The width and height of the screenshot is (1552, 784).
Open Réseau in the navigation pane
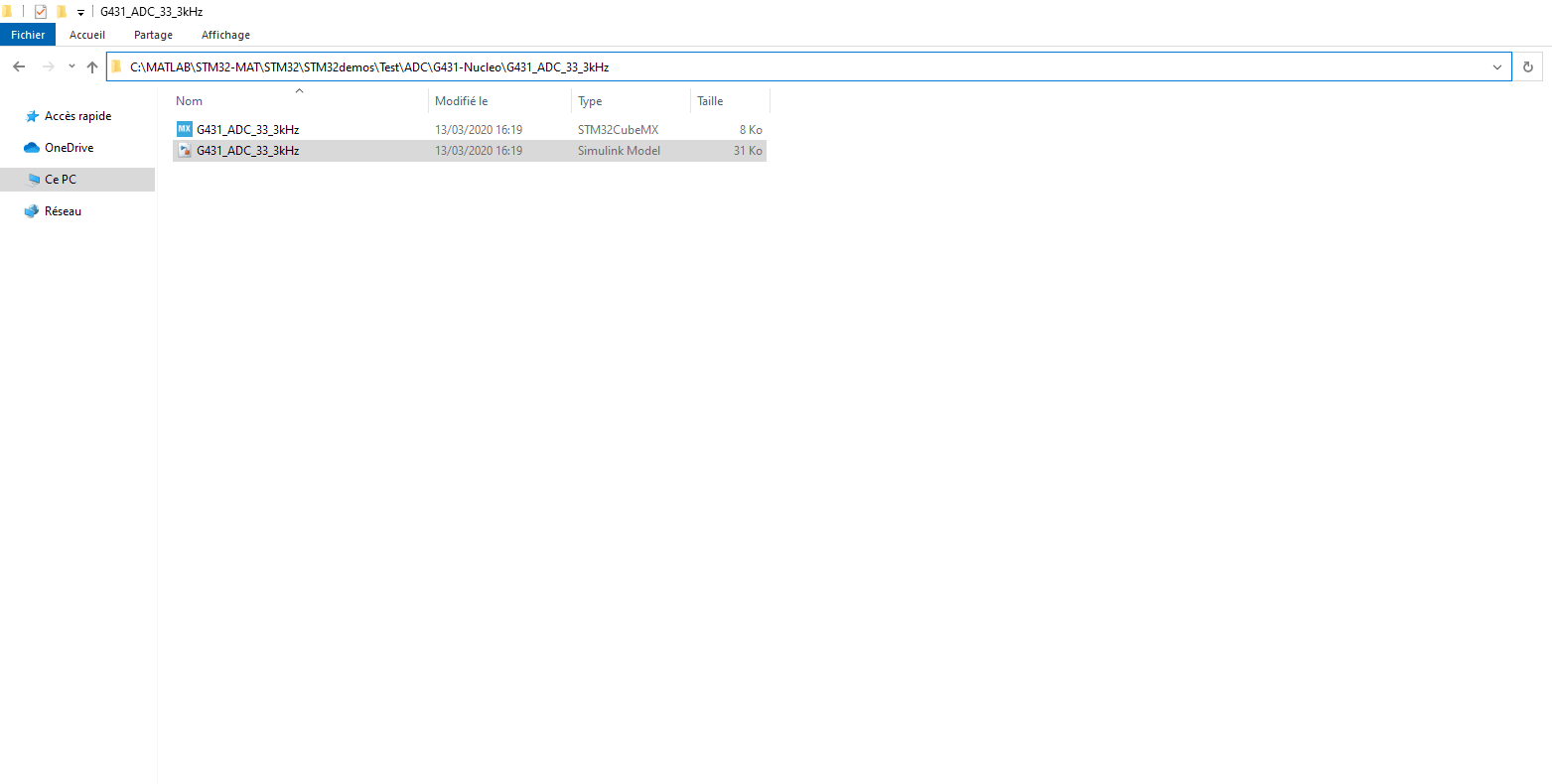tap(63, 211)
